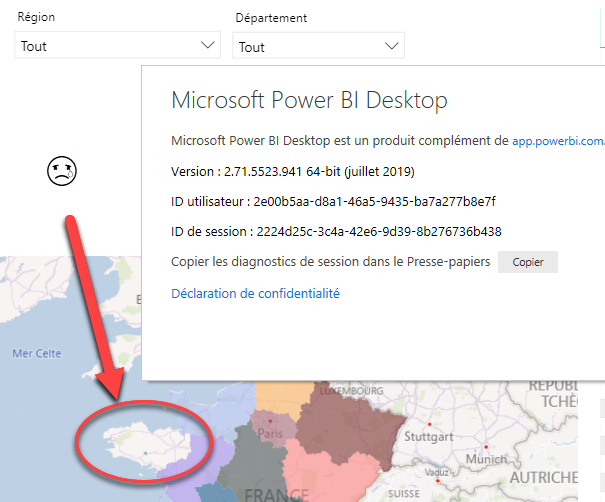The image size is (605, 502).
Task: Click the Département slicer label
Action: 271,18
